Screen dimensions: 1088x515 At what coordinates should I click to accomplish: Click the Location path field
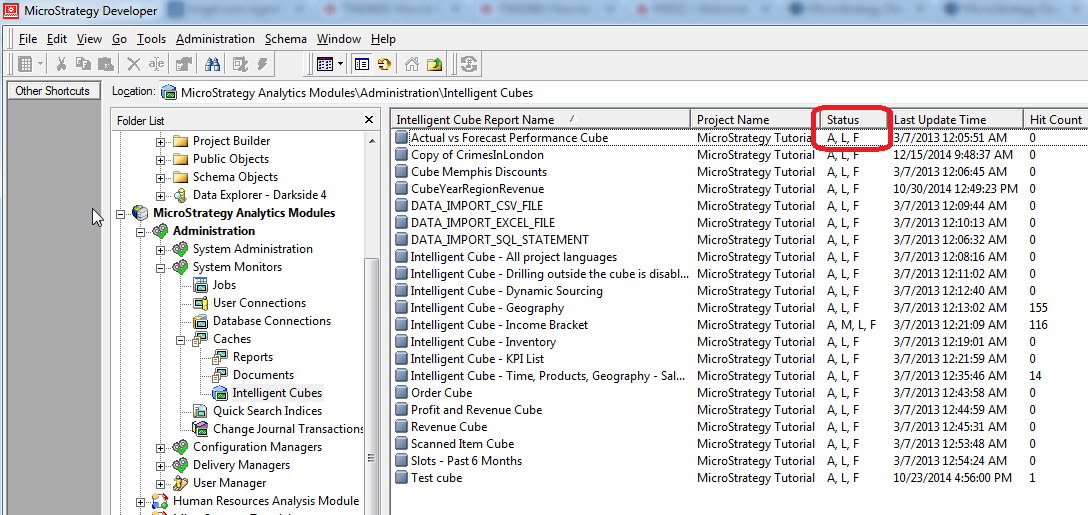pos(622,92)
